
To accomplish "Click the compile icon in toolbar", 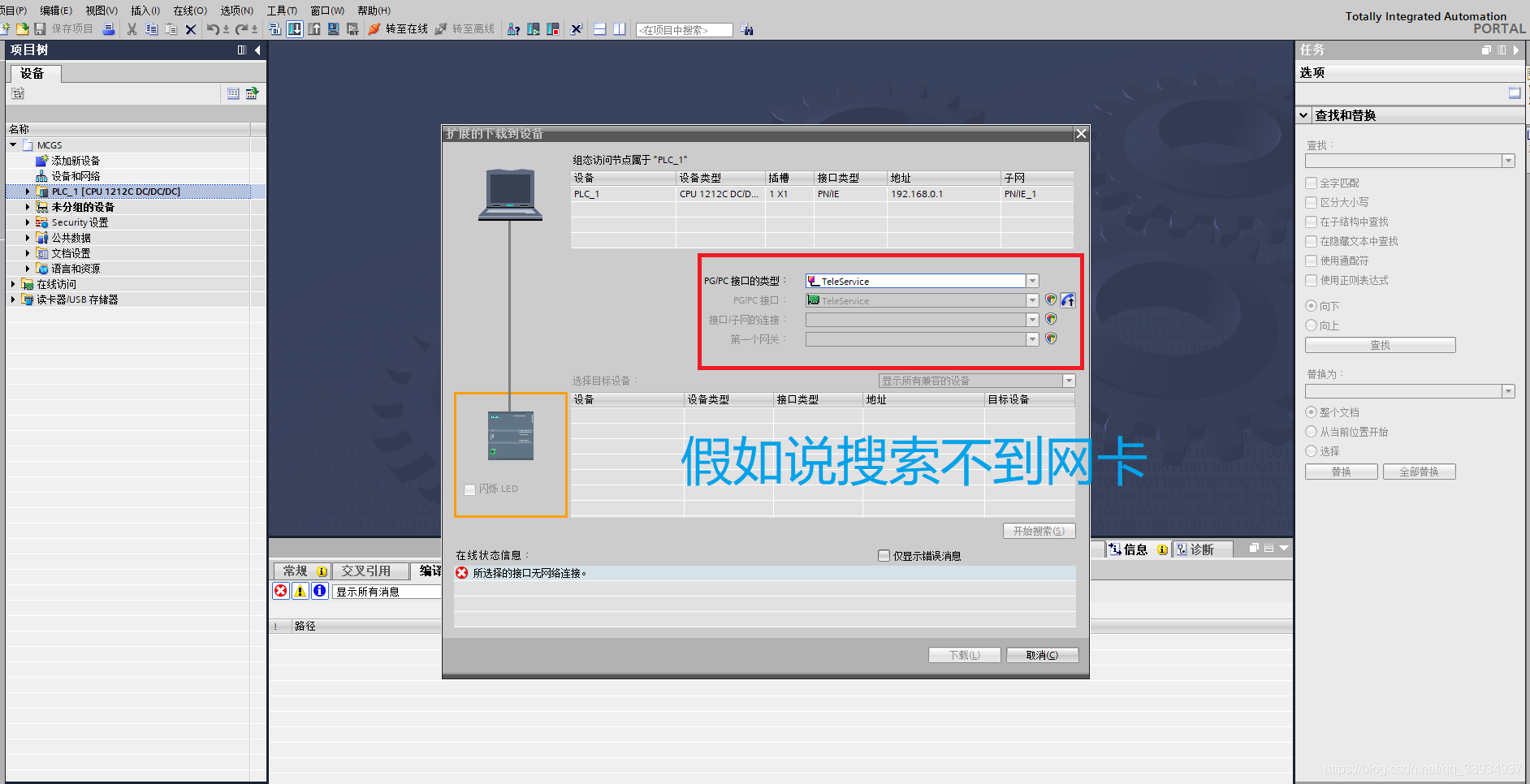I will (275, 29).
